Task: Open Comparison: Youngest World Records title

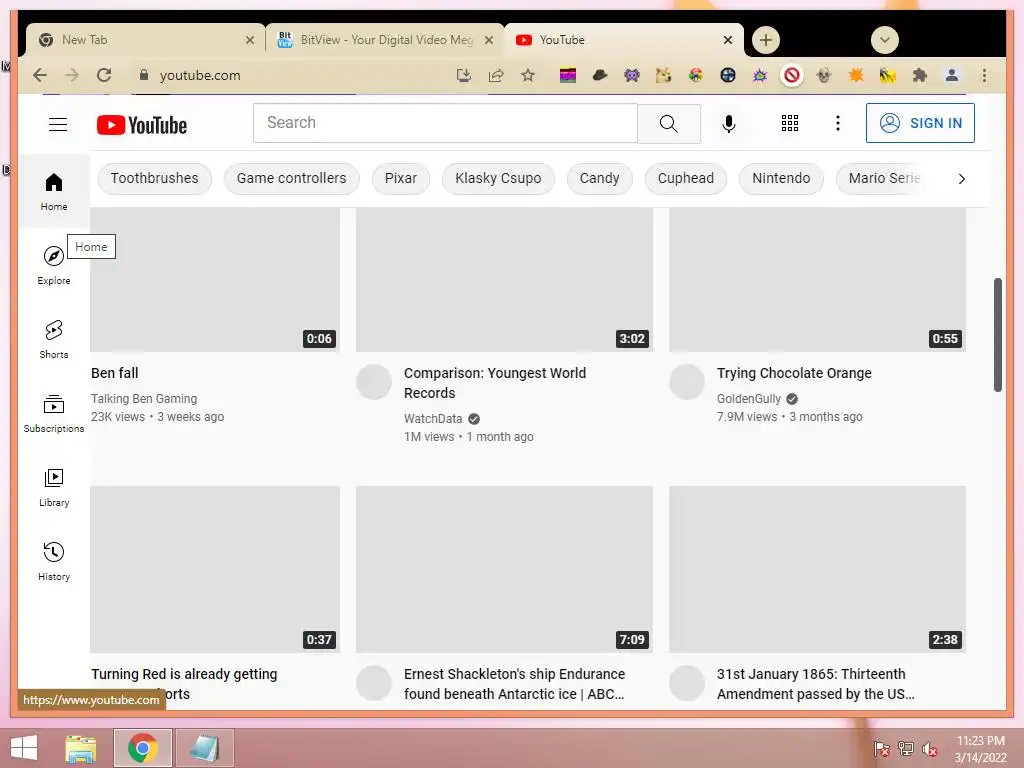Action: [495, 383]
